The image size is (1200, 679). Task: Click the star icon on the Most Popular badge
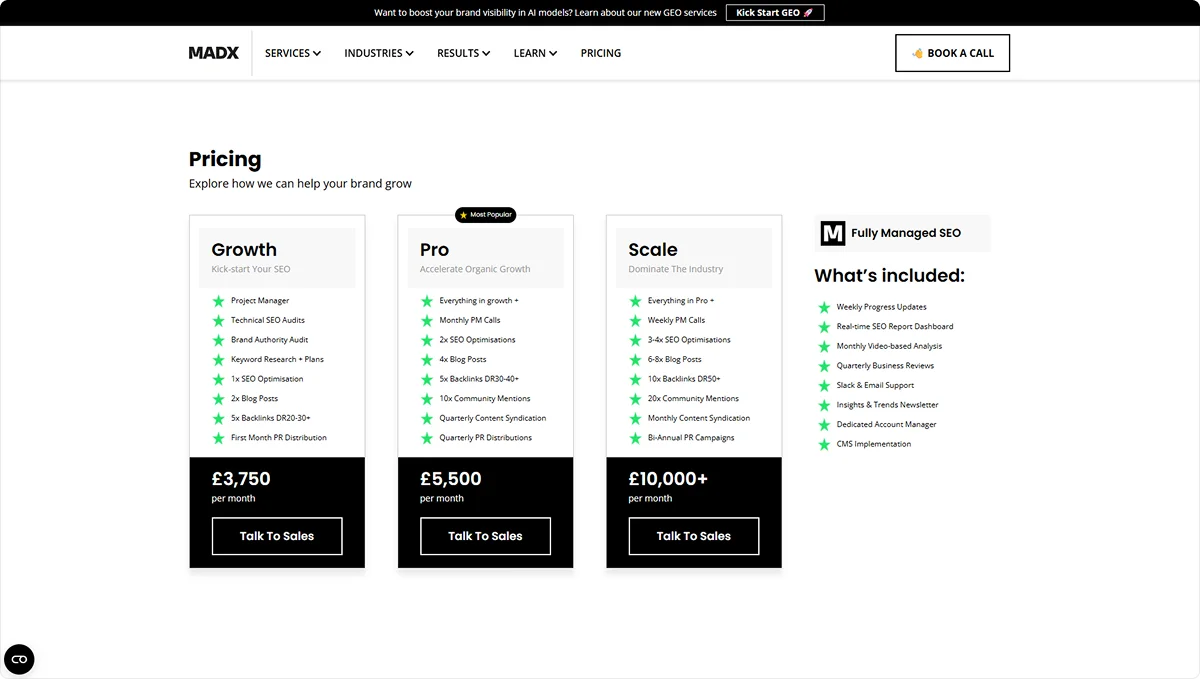pyautogui.click(x=462, y=214)
